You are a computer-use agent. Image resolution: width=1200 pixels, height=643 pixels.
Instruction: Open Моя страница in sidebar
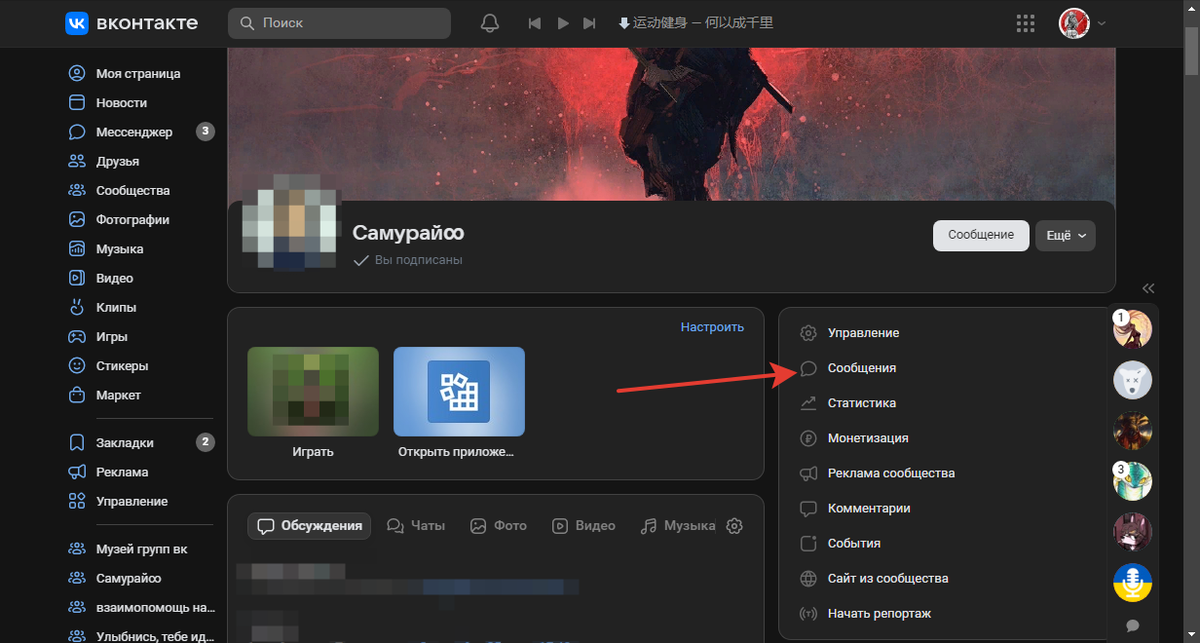coord(140,73)
